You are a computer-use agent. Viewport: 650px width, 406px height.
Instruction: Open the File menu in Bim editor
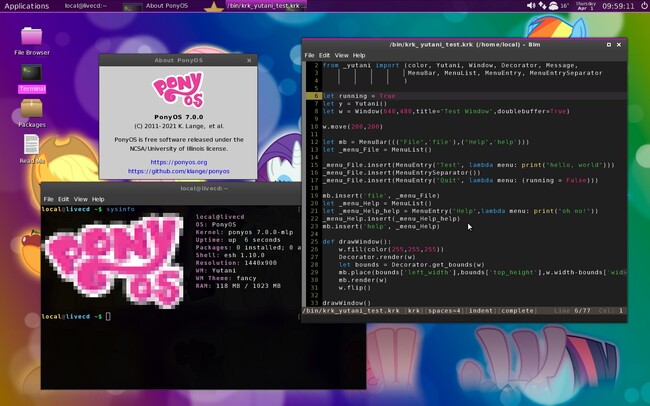[x=309, y=55]
